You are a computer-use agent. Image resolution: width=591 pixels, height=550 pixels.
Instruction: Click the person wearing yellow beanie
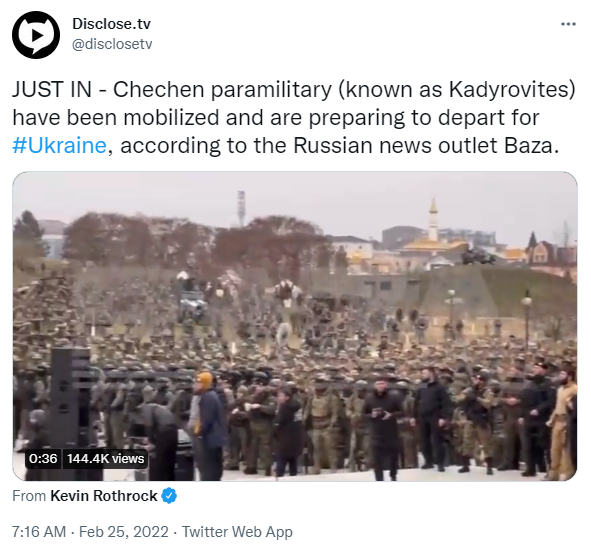coord(207,424)
